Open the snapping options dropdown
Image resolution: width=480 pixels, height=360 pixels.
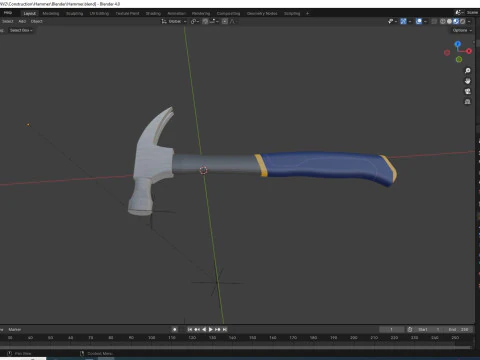coord(214,21)
